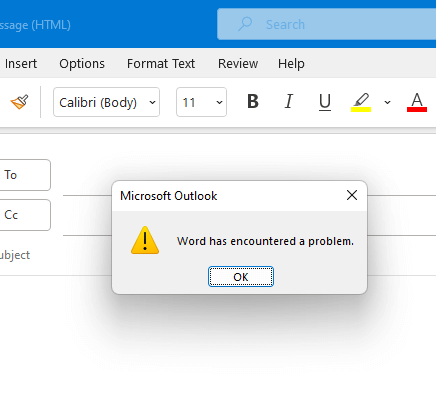Click the "Word has encountered a problem." message
The image size is (436, 403).
tap(265, 241)
